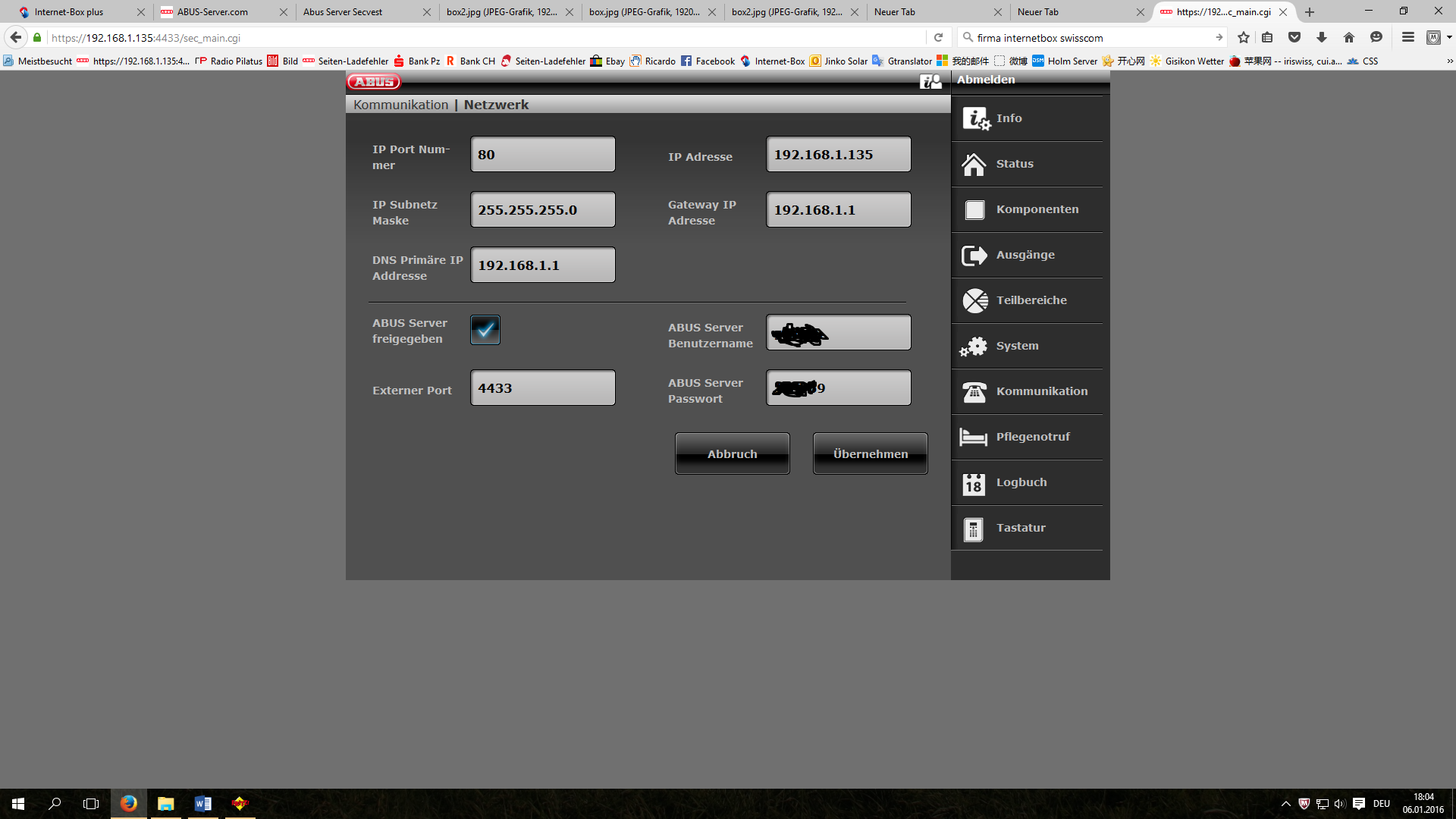The height and width of the screenshot is (819, 1456).
Task: Open the Info section icon in sidebar
Action: point(975,118)
